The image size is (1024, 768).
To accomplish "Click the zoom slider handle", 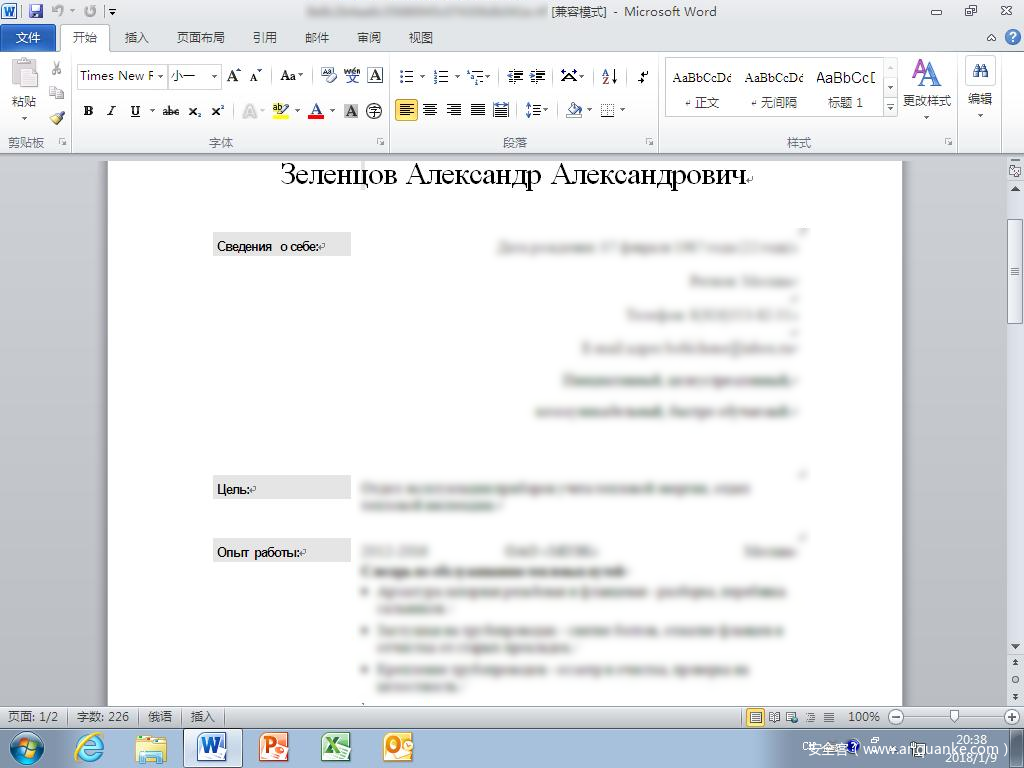I will (x=955, y=717).
